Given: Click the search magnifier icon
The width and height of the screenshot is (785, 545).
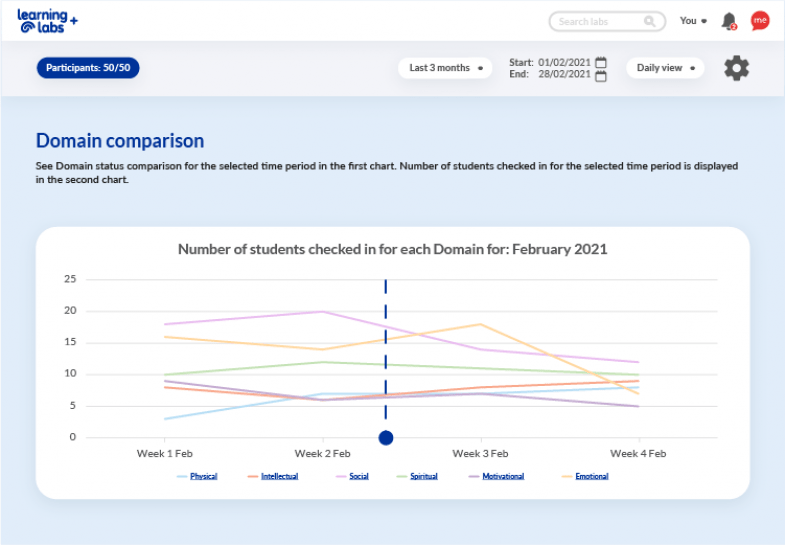Looking at the screenshot, I should point(650,21).
